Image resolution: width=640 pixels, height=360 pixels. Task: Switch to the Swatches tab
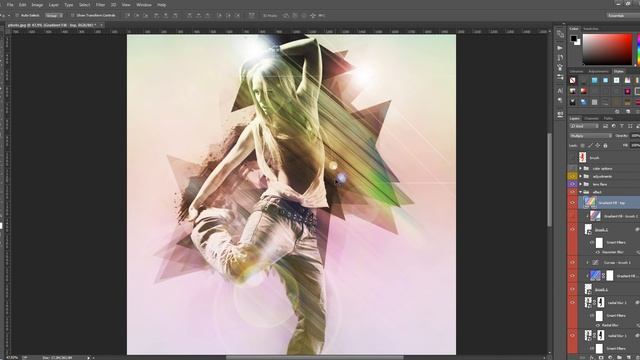coord(591,29)
